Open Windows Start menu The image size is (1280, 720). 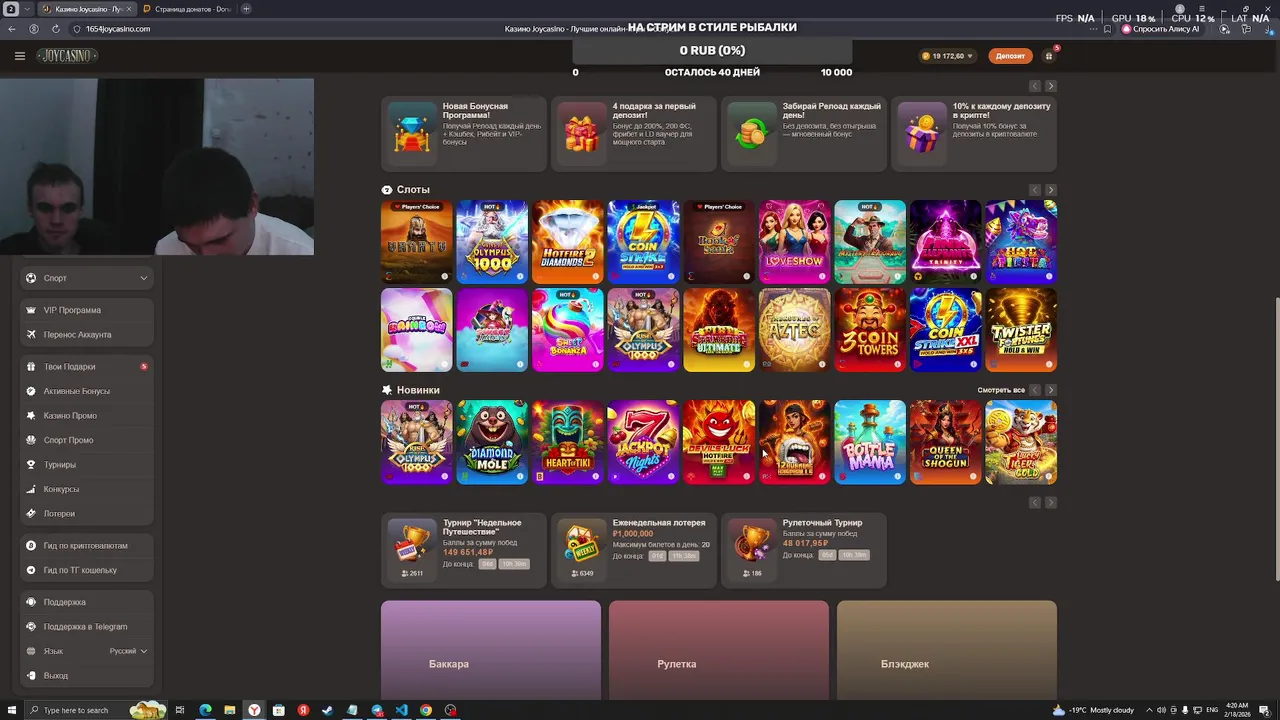(12, 710)
